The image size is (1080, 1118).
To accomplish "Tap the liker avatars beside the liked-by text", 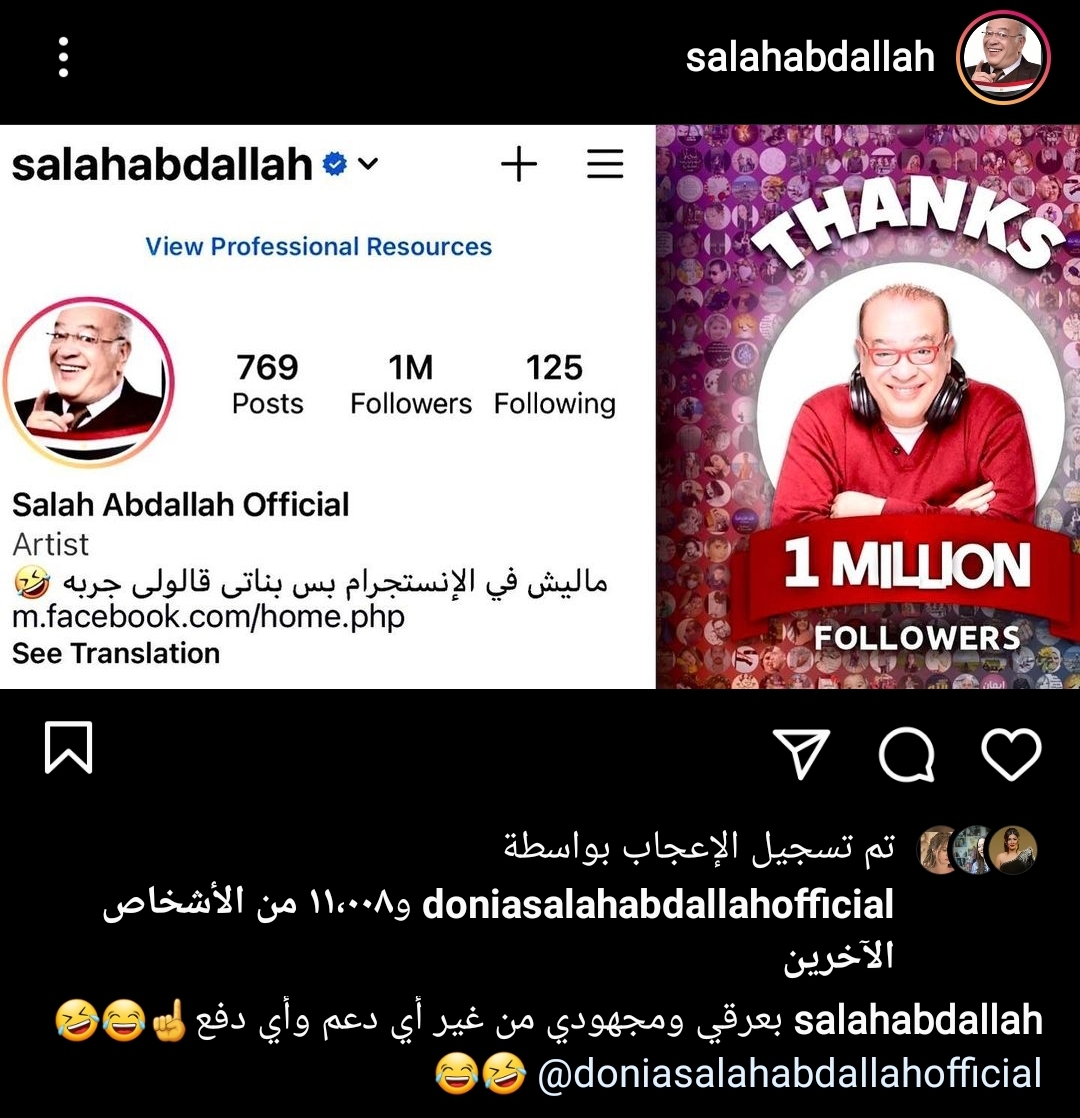I will coord(977,849).
